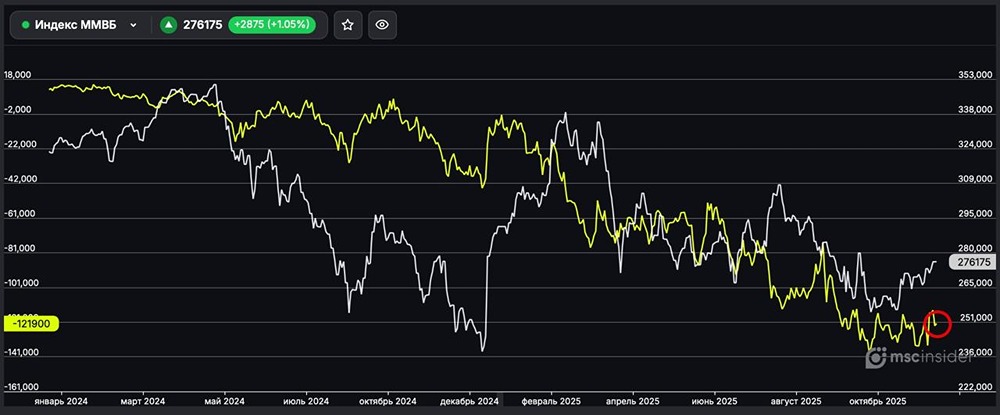Viewport: 1000px width, 415px height.
Task: Click the 18,000 left axis tick
Action: click(x=20, y=76)
